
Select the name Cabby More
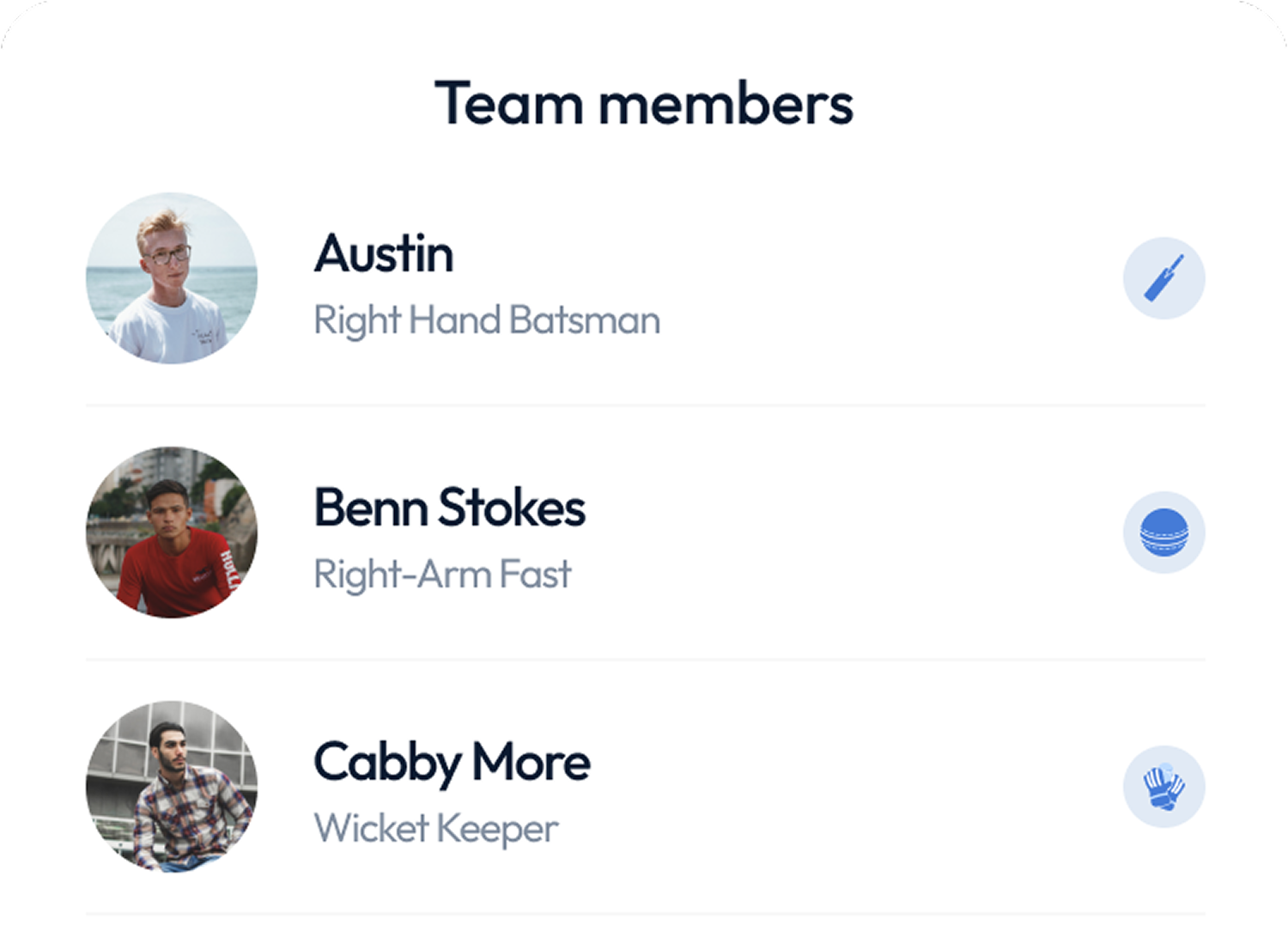pyautogui.click(x=453, y=763)
